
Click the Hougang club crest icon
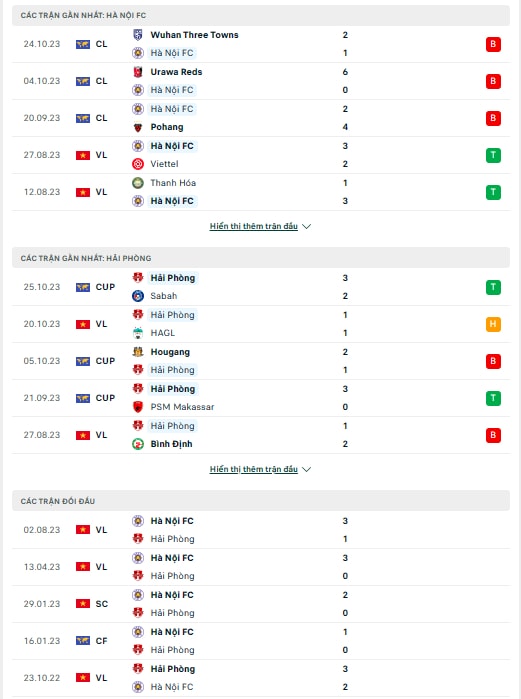click(x=138, y=352)
